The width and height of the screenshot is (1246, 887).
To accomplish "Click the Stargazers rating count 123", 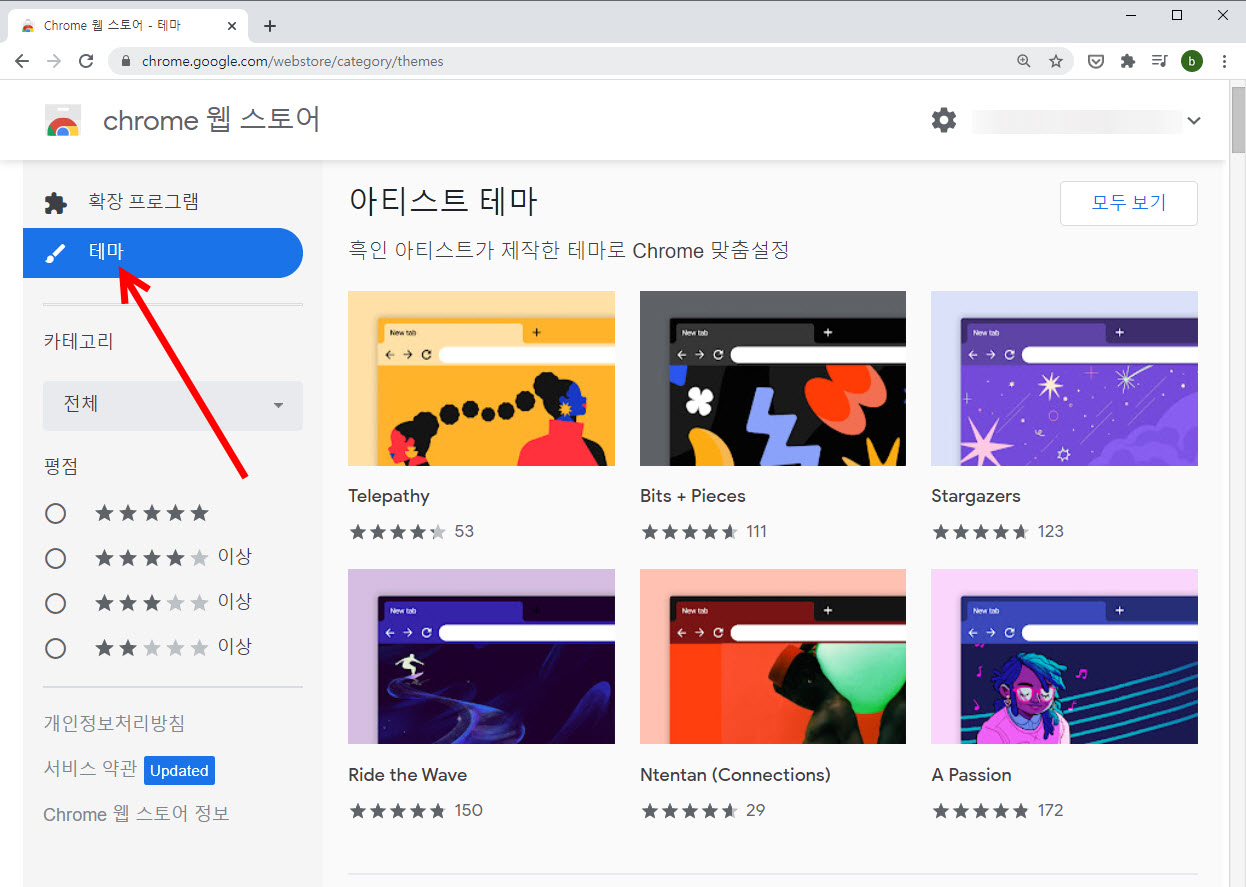I will [1051, 531].
